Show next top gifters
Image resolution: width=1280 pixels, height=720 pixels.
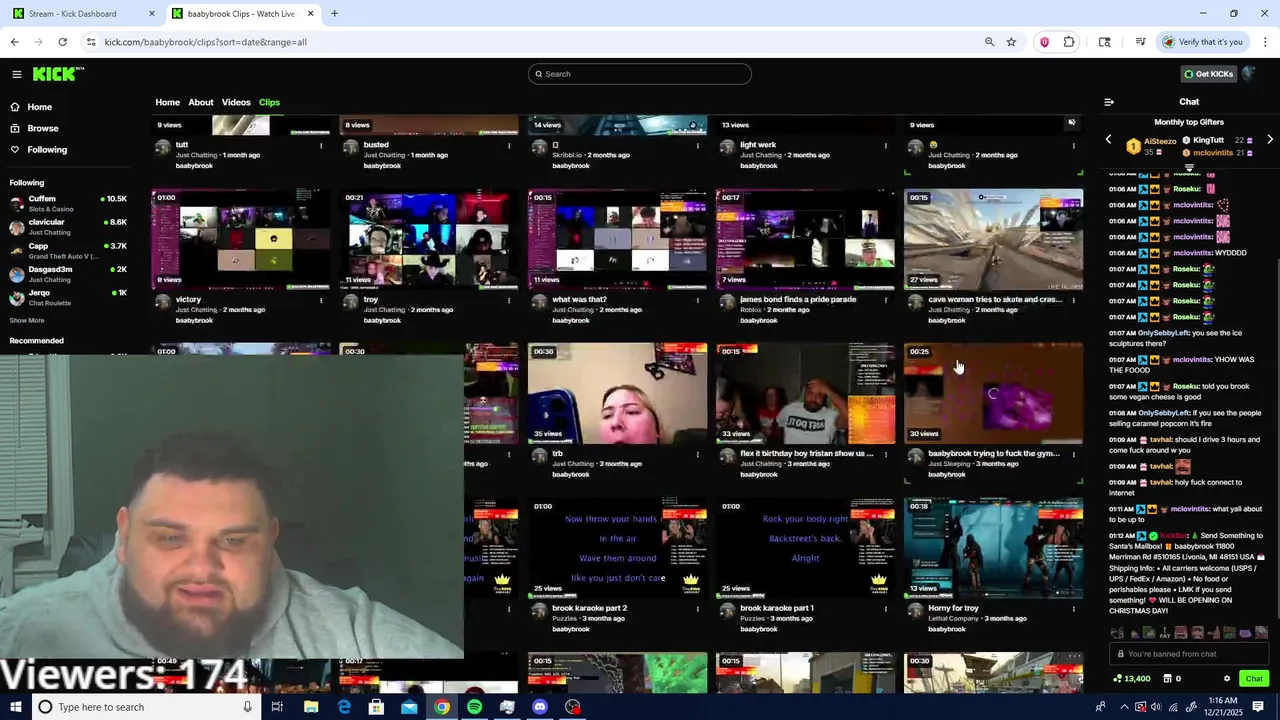[1270, 140]
